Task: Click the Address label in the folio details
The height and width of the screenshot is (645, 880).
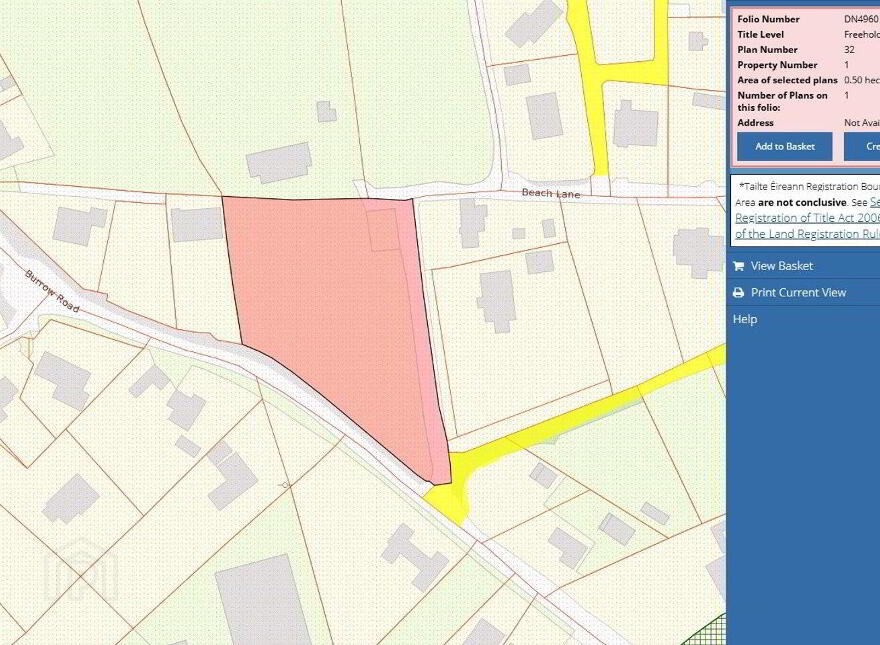Action: coord(755,122)
